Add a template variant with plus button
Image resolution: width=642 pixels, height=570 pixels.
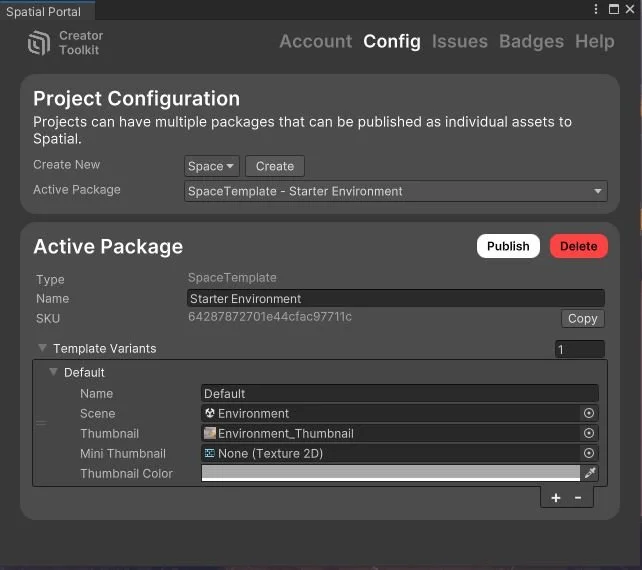pos(556,498)
